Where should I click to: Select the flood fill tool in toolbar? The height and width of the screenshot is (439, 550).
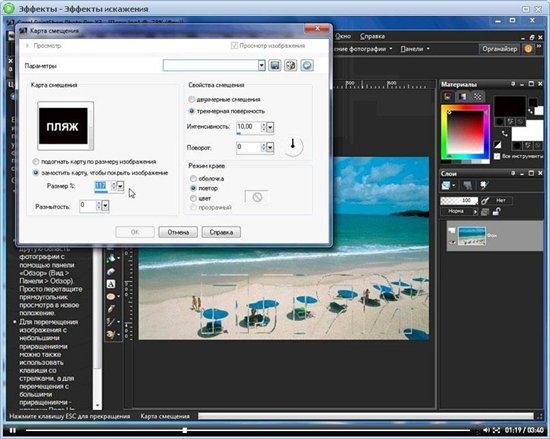[111, 258]
